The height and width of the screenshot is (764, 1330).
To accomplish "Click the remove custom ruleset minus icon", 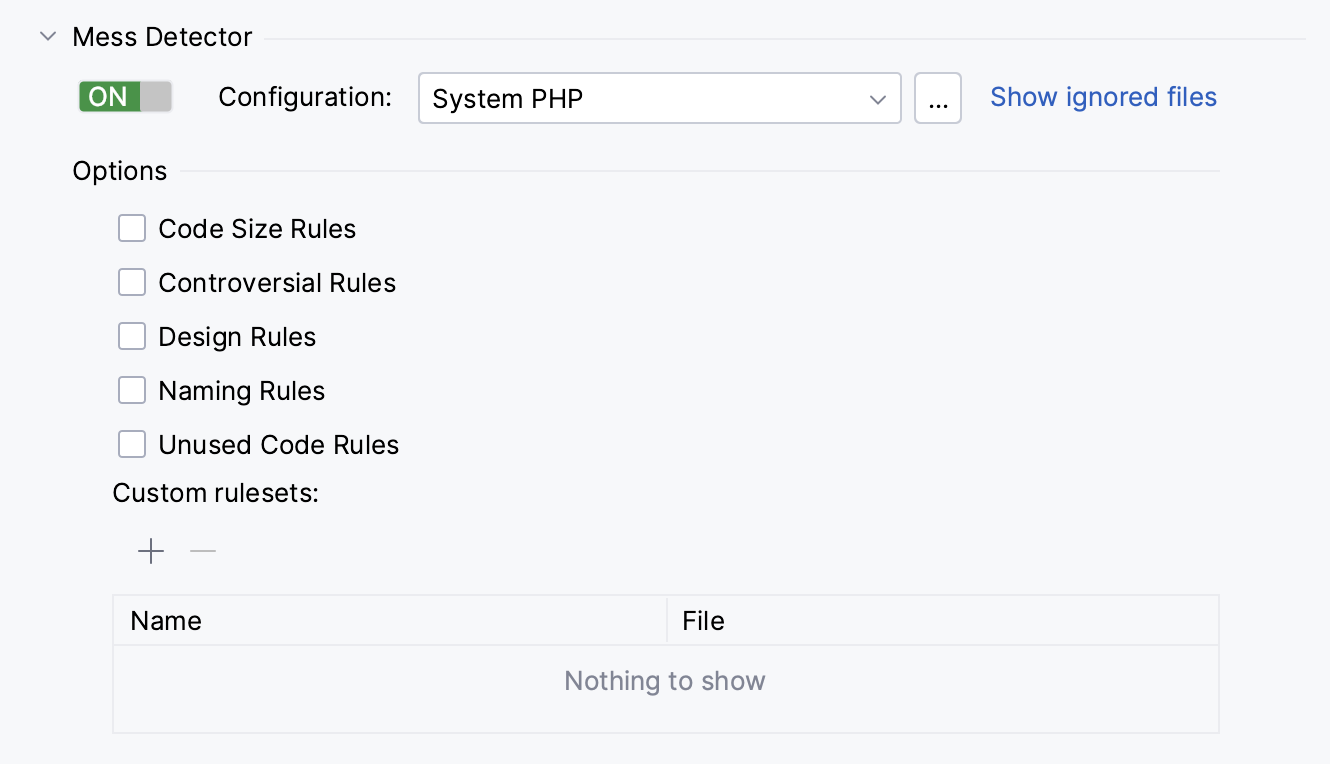I will pos(202,551).
